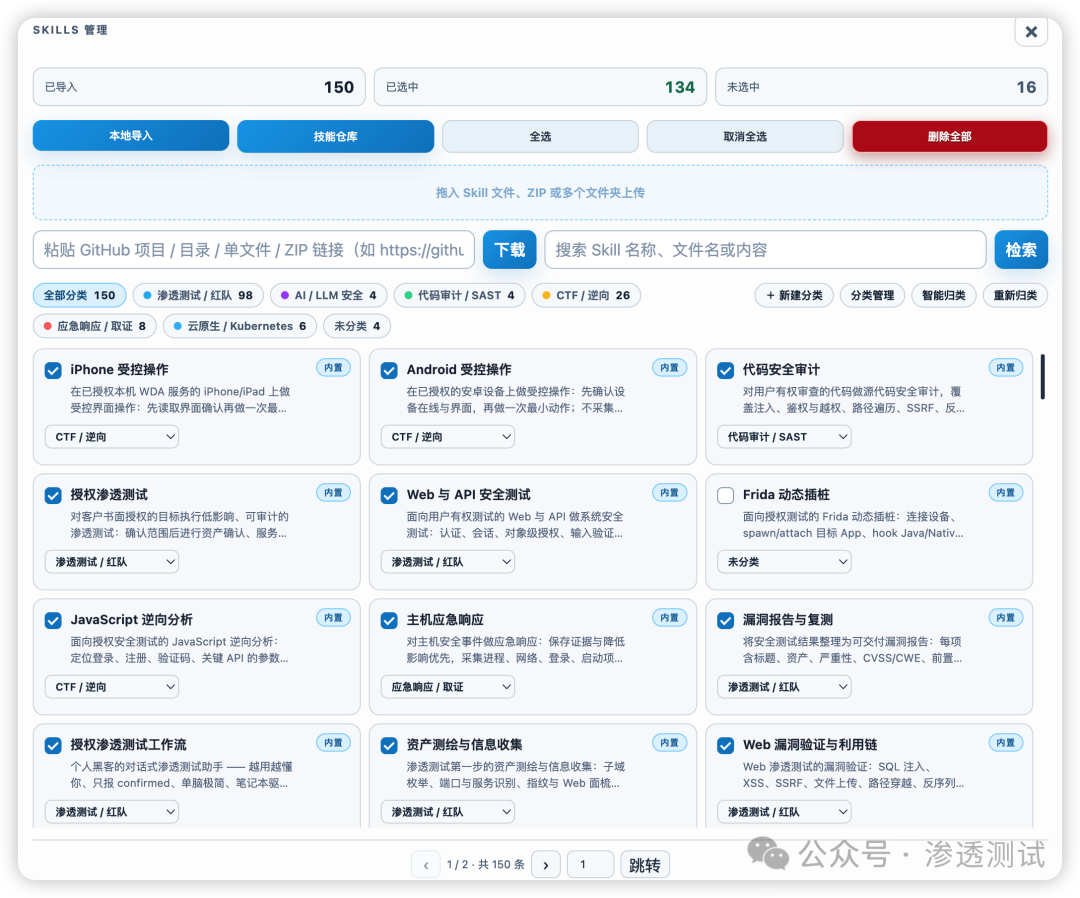Uncheck the Android 受控操作 skill
This screenshot has height=898, width=1080.
389,370
